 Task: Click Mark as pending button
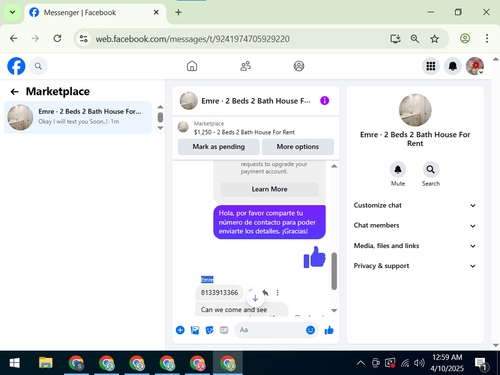tap(219, 147)
